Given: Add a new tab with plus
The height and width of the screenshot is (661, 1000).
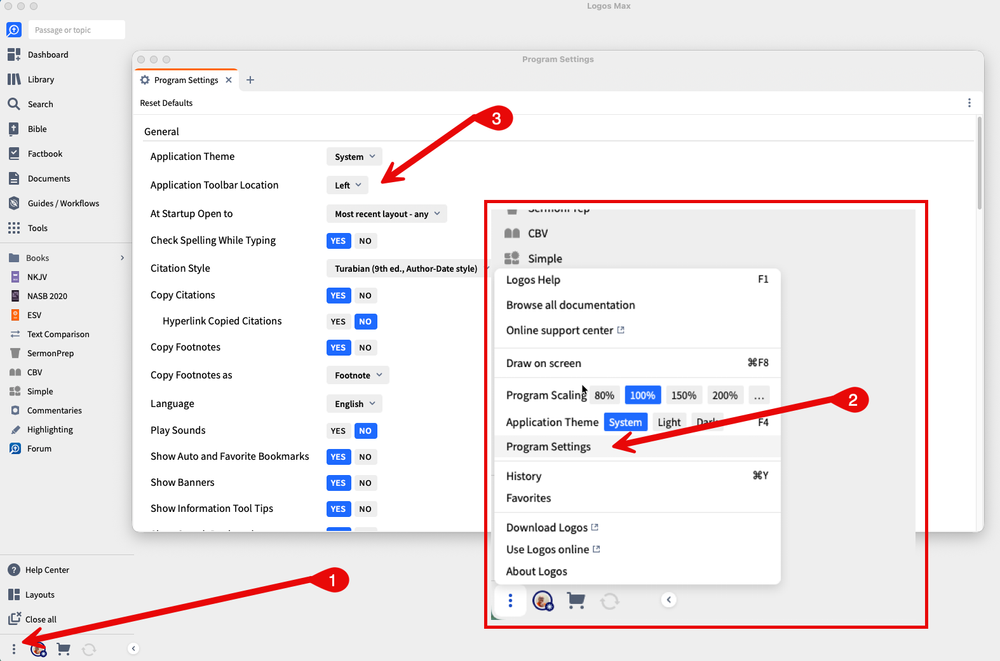Looking at the screenshot, I should coord(250,80).
